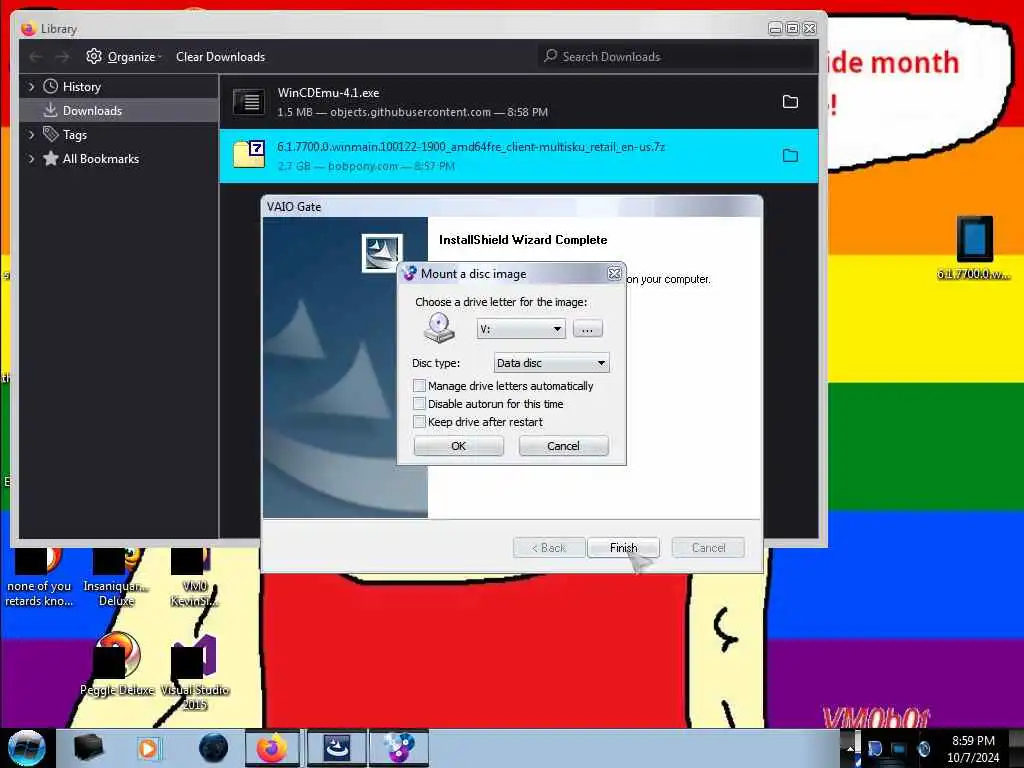Open the 6.1.7700.0.w... desktop icon
Image resolution: width=1024 pixels, height=768 pixels.
coord(974,248)
